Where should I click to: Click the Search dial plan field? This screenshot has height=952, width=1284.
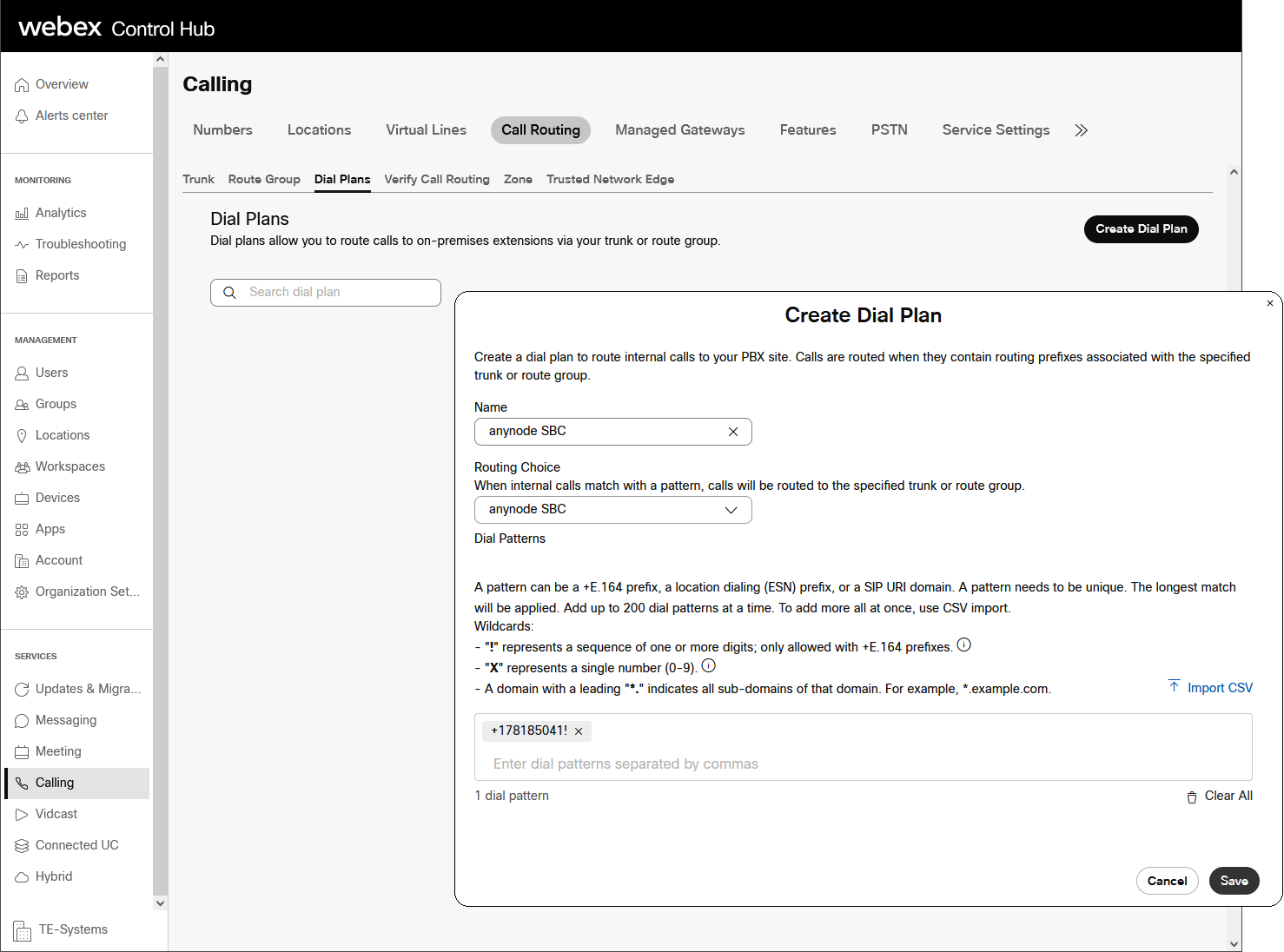[x=326, y=293]
